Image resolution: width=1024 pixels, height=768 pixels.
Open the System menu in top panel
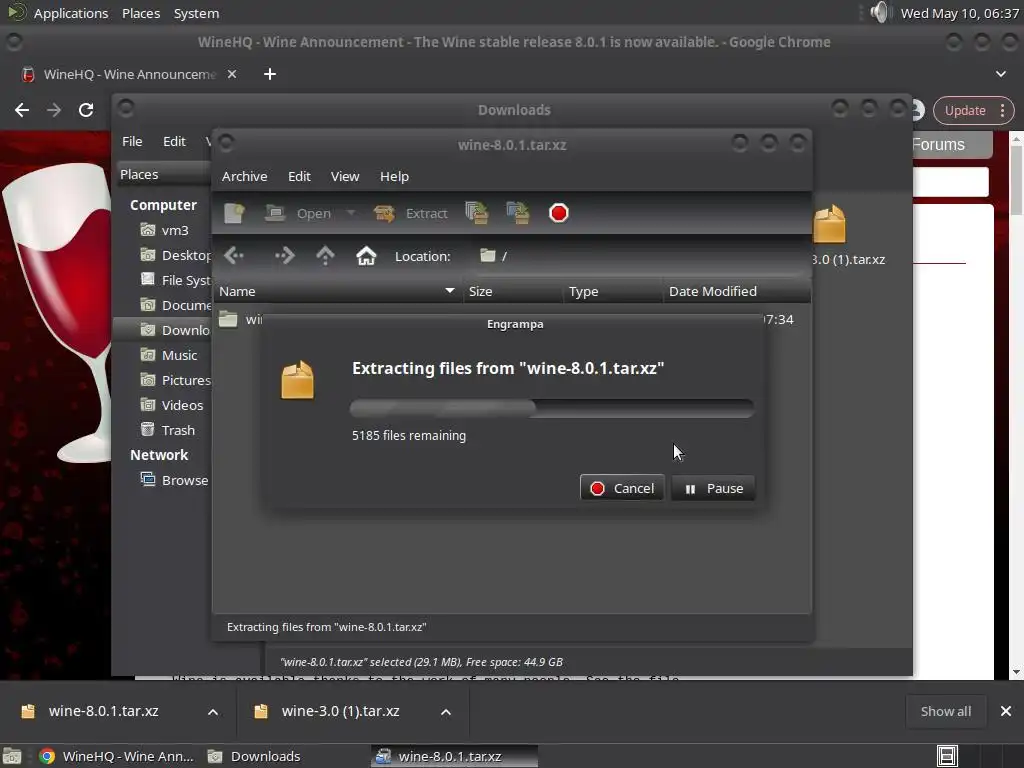[197, 13]
